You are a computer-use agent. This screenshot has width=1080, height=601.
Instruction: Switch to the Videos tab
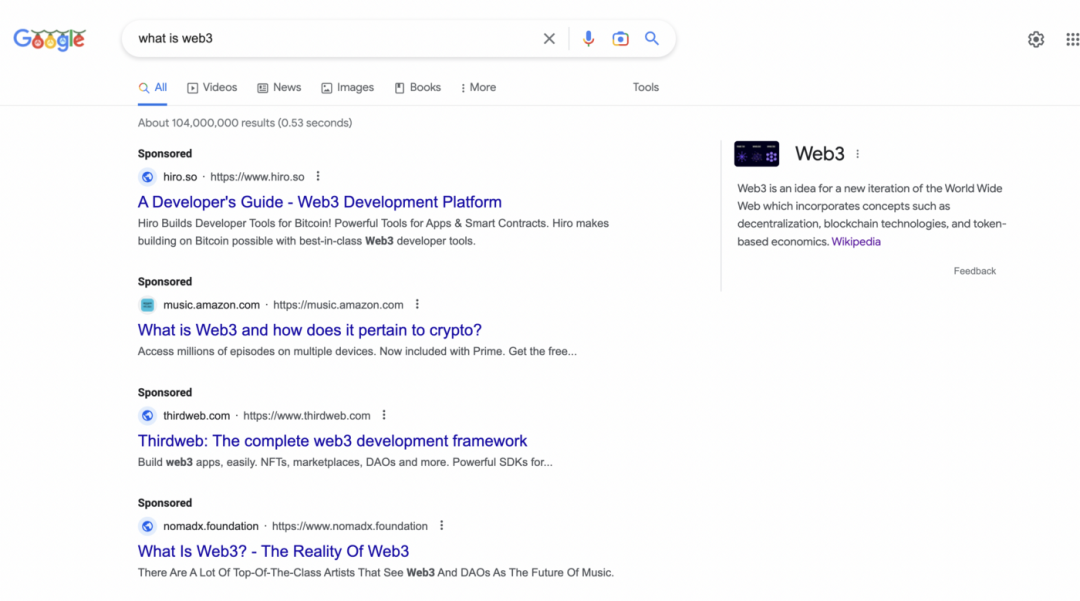pos(212,88)
